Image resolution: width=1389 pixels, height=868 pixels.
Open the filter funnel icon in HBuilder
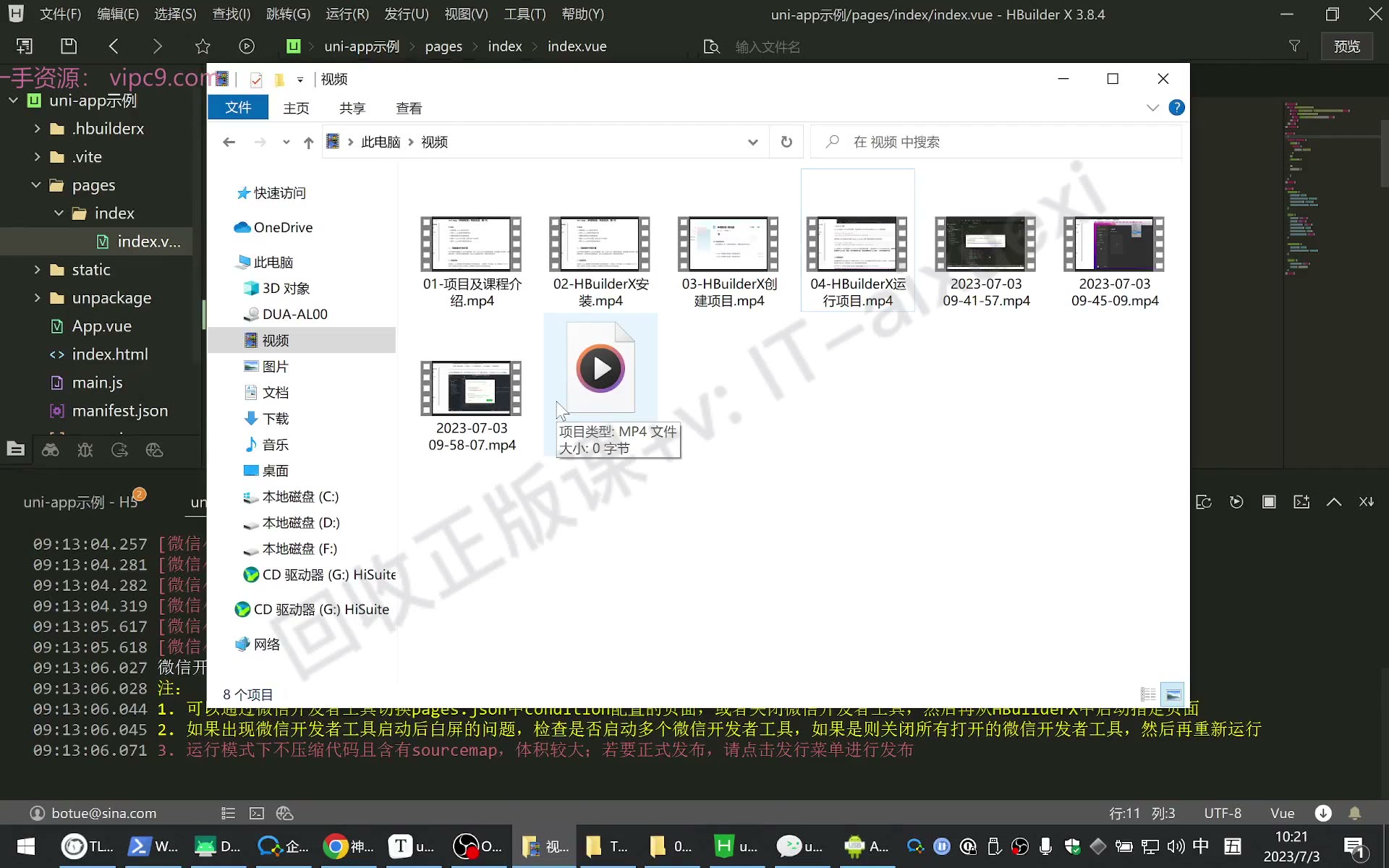click(x=1294, y=46)
